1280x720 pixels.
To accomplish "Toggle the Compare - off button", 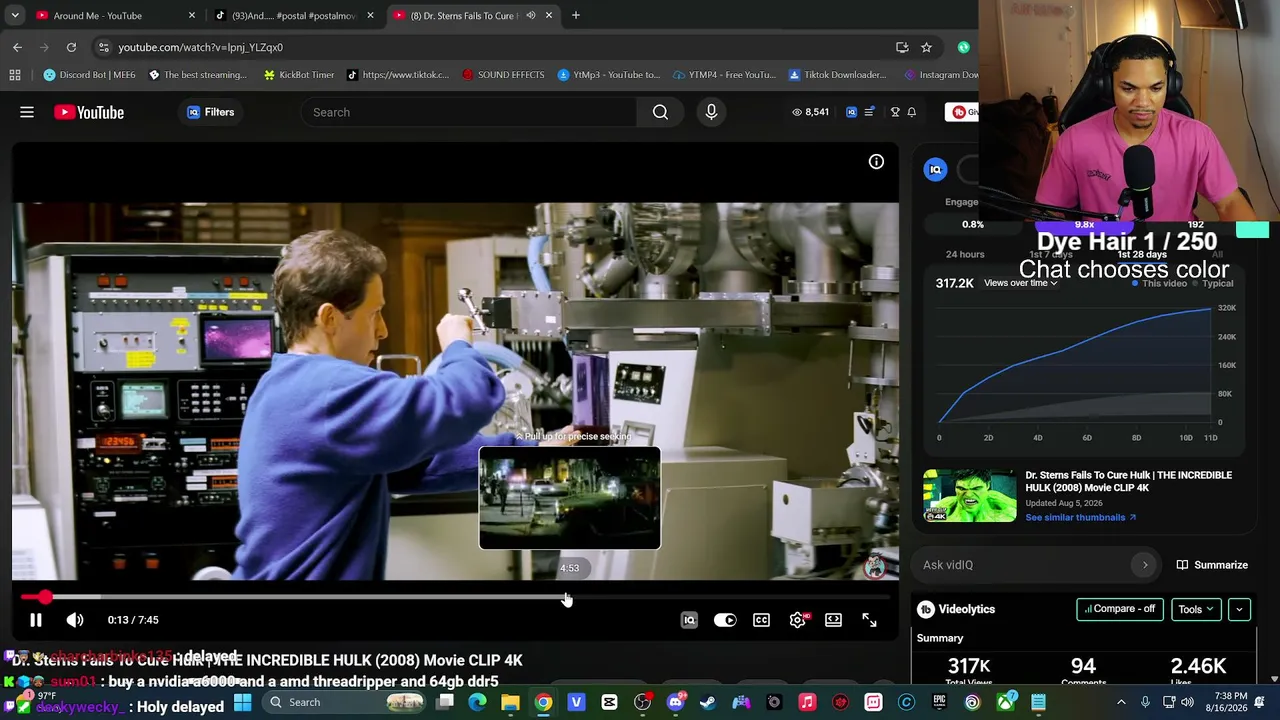I will [x=1120, y=609].
